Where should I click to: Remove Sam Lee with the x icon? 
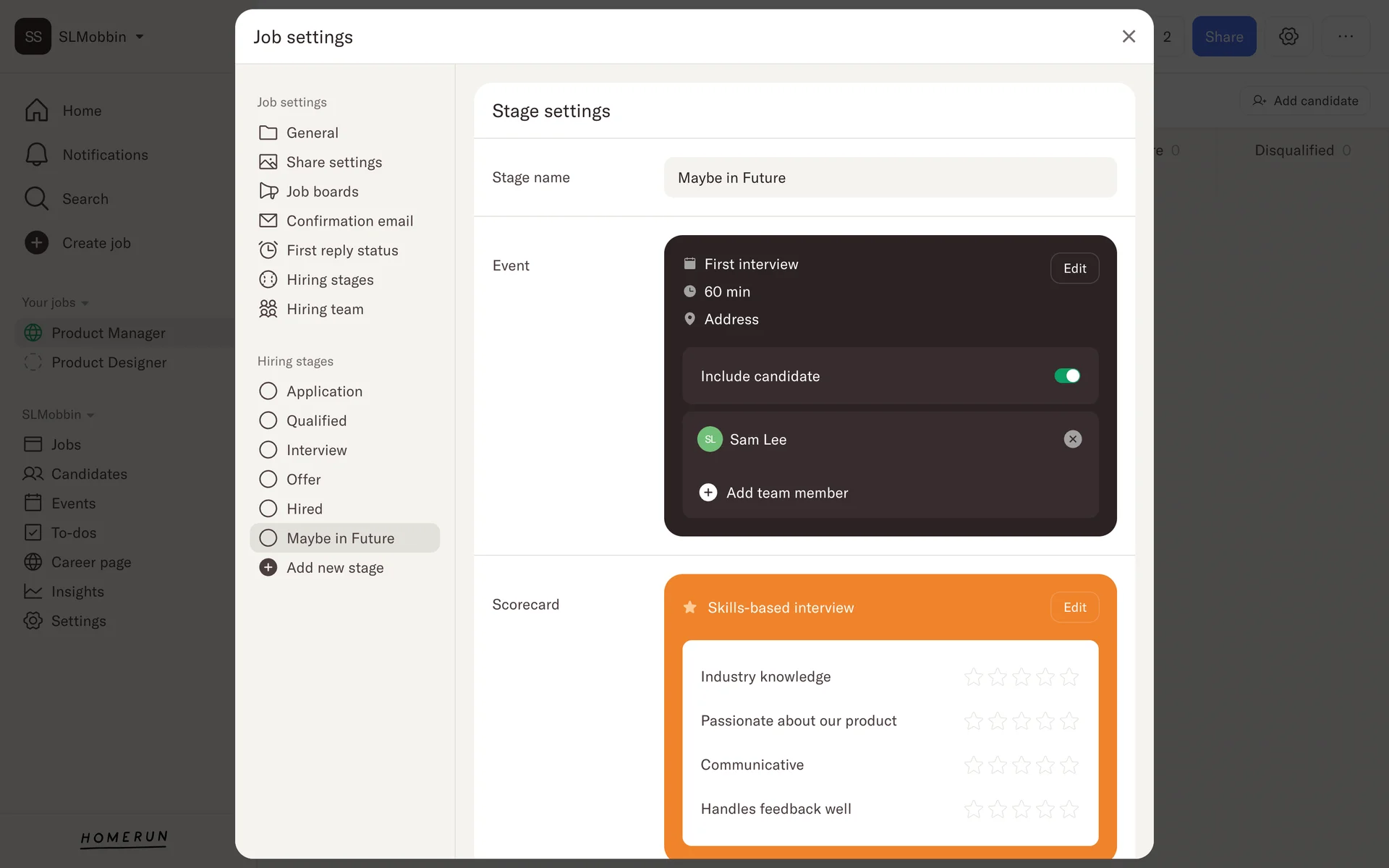click(1072, 439)
